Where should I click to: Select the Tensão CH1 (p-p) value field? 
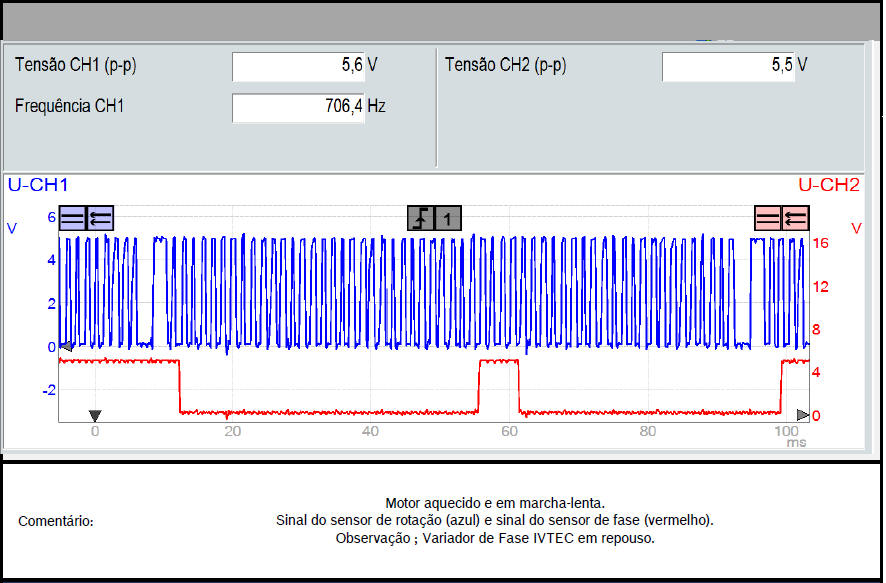(x=309, y=66)
